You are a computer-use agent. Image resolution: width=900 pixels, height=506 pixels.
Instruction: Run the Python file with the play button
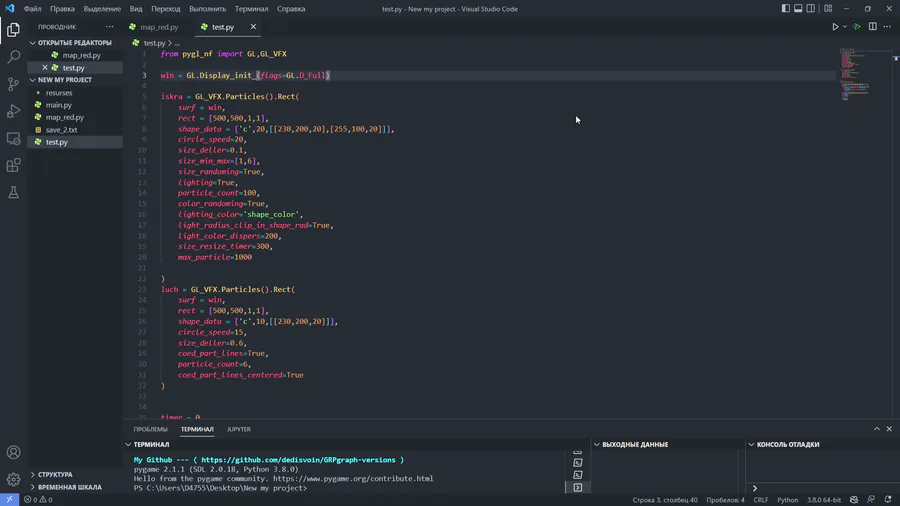tap(835, 27)
